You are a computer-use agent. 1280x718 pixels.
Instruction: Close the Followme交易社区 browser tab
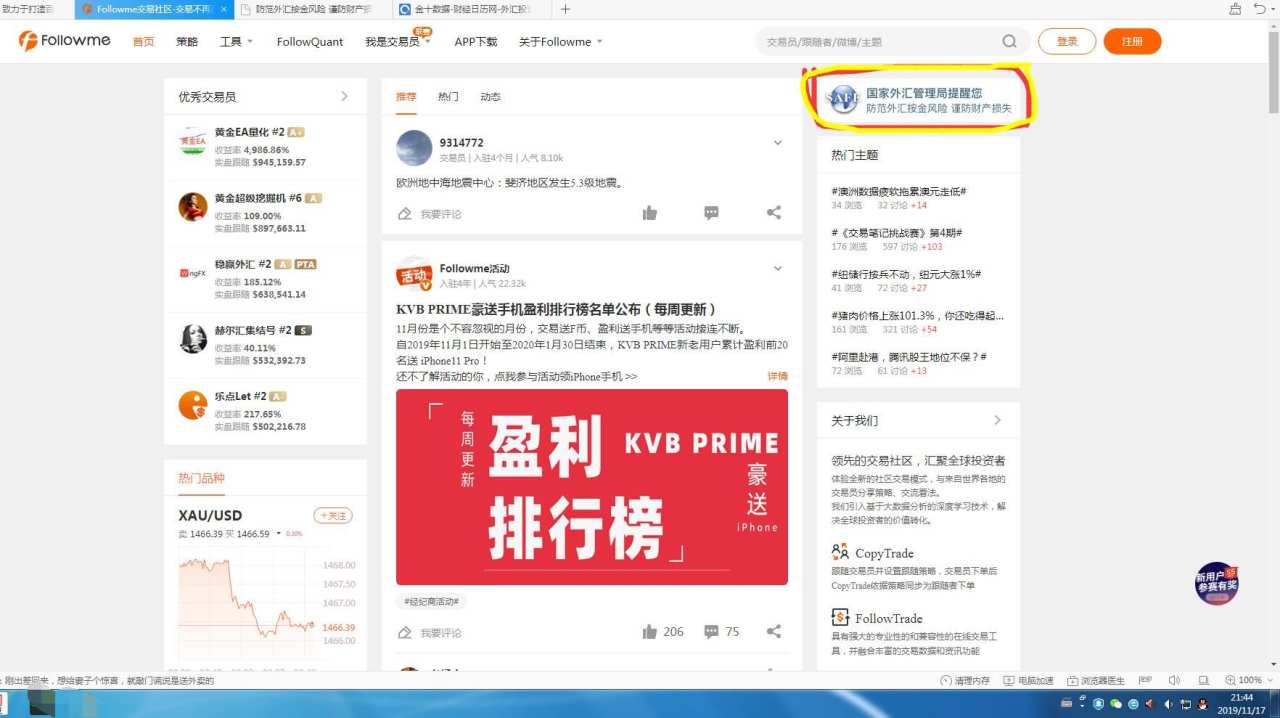click(x=222, y=9)
